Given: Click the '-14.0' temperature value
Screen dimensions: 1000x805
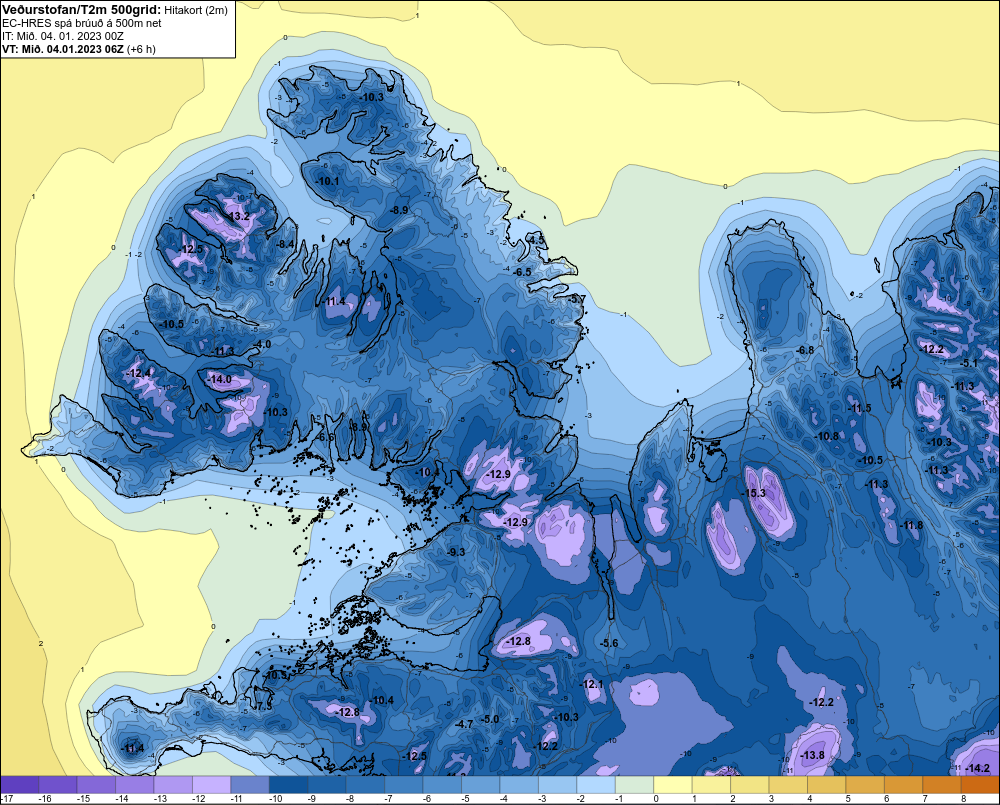Looking at the screenshot, I should [219, 379].
